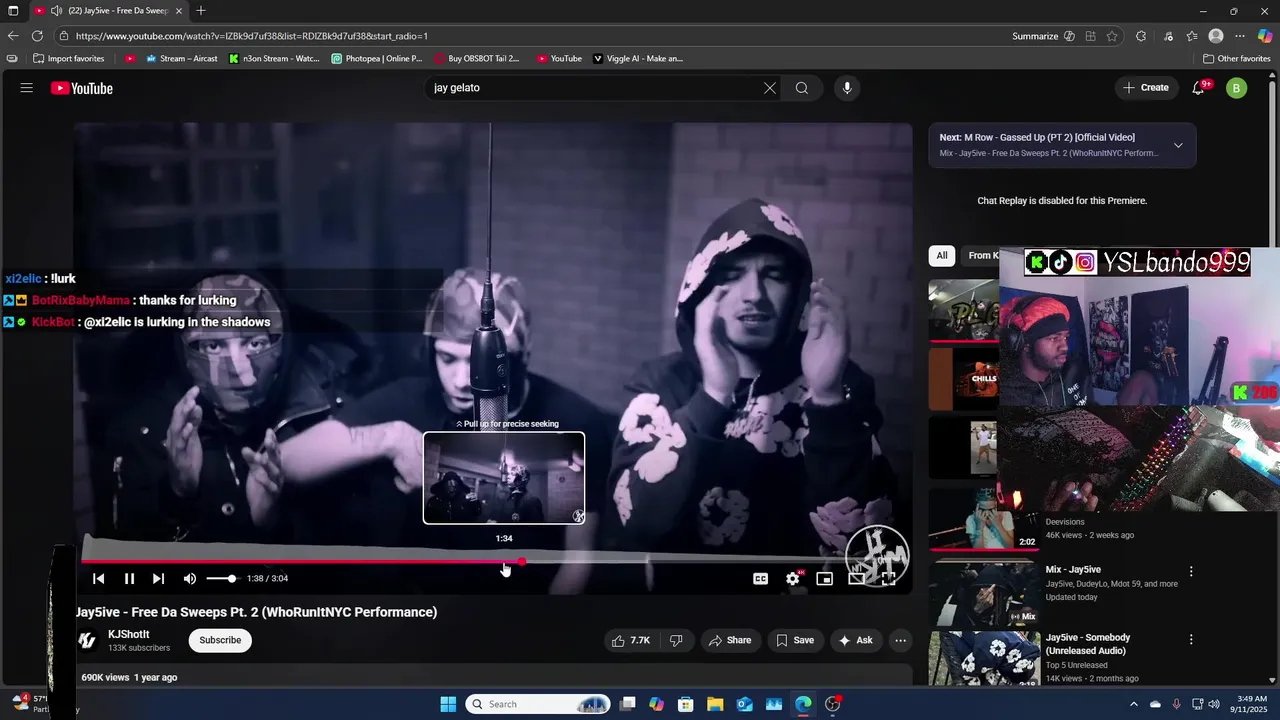
Task: Skip to the previous video
Action: pyautogui.click(x=98, y=578)
